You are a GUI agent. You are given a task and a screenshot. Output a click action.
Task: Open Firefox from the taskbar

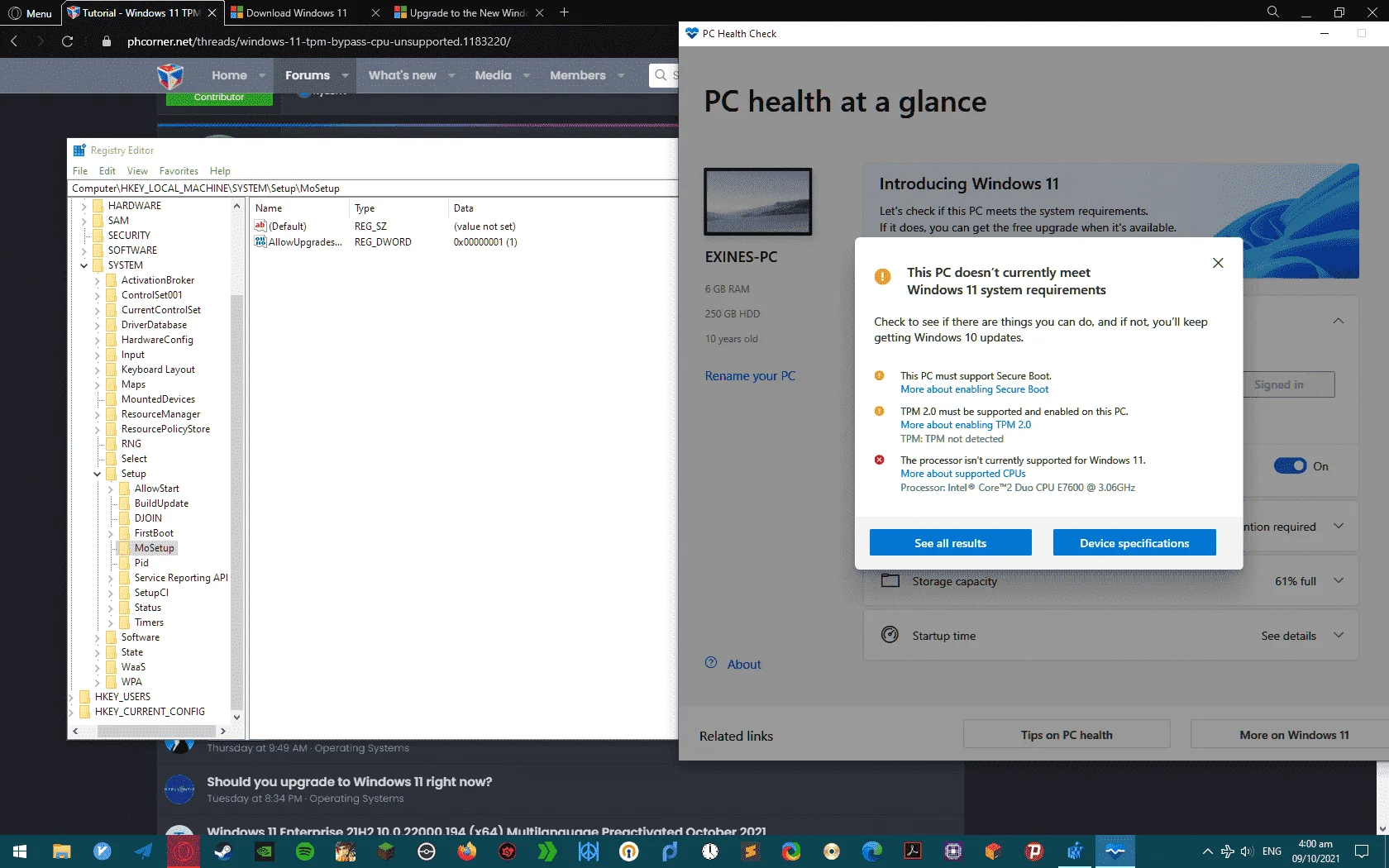coord(467,851)
